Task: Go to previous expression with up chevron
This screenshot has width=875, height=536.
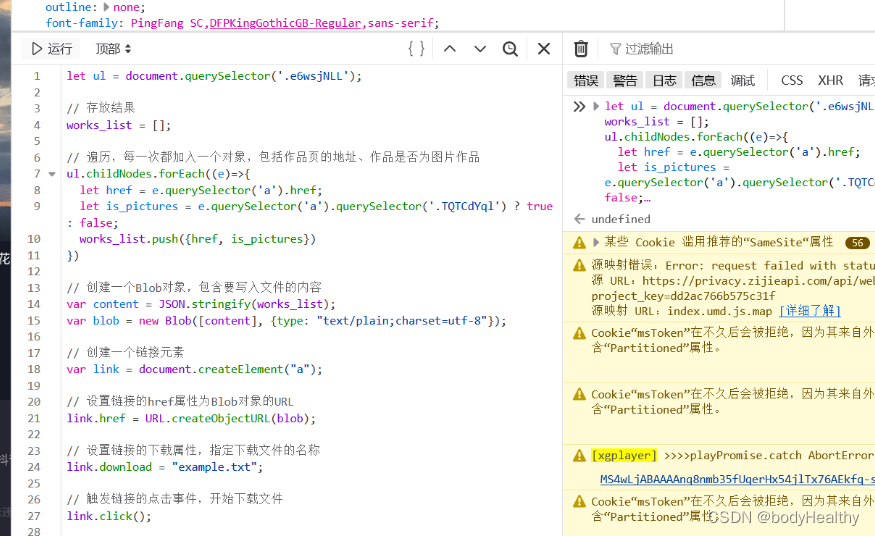Action: [x=450, y=49]
